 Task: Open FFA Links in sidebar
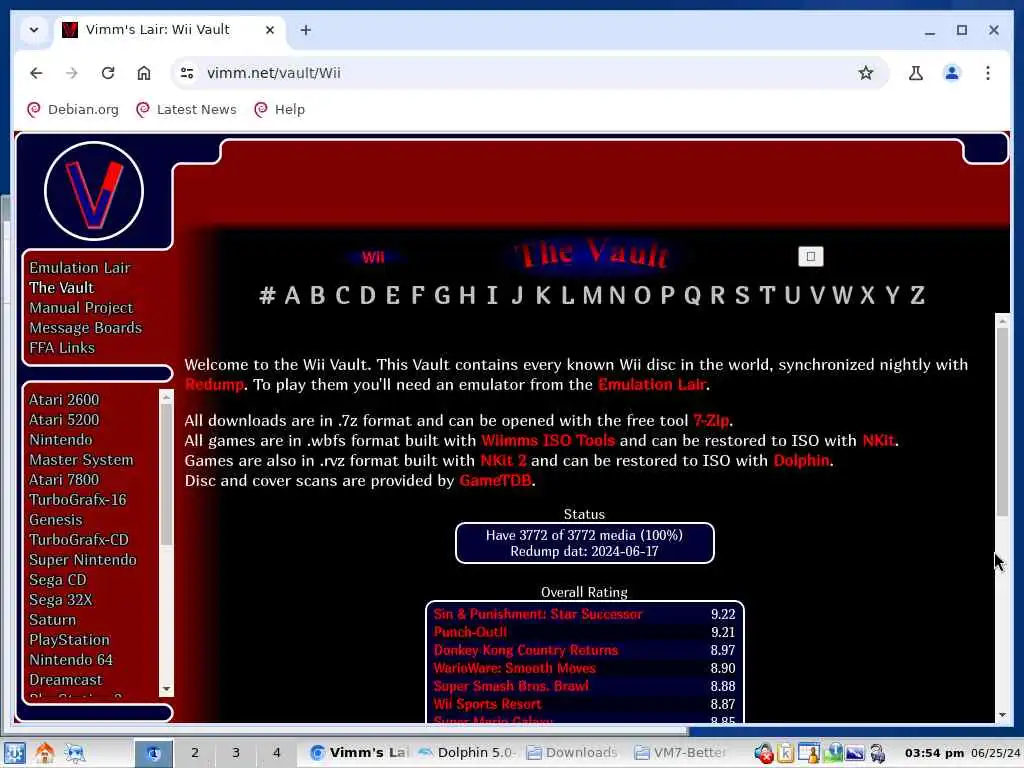point(62,348)
